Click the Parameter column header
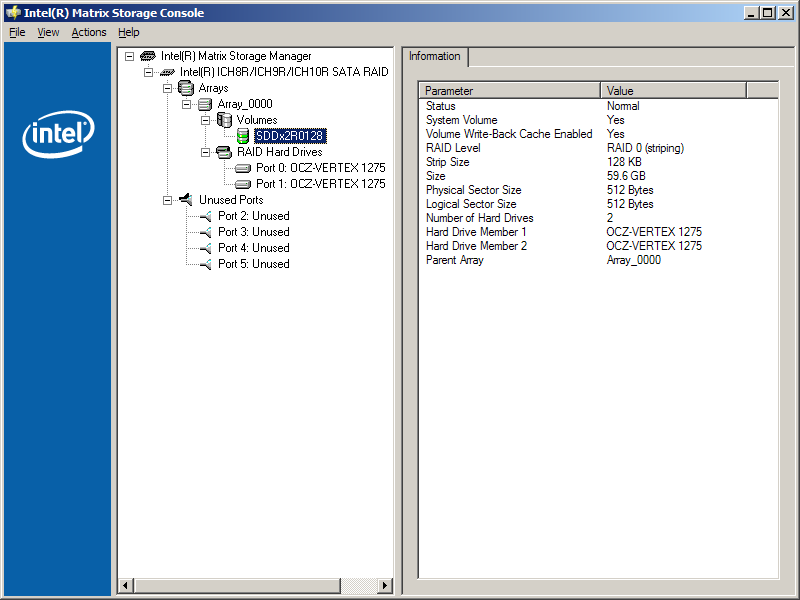Image resolution: width=800 pixels, height=600 pixels. [510, 90]
